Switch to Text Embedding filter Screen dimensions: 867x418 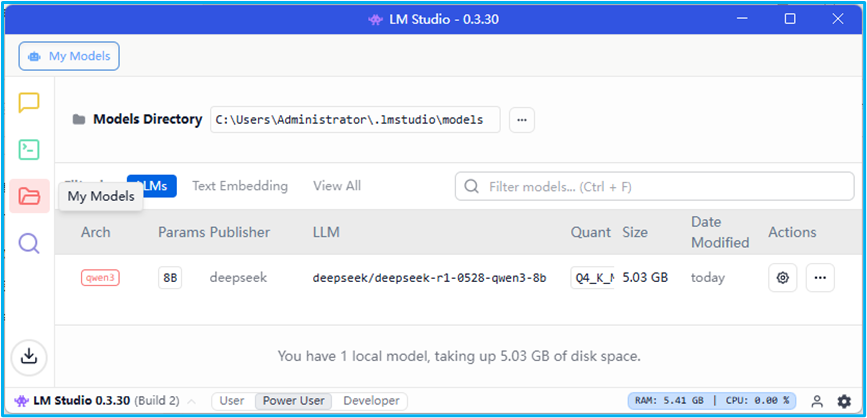240,186
